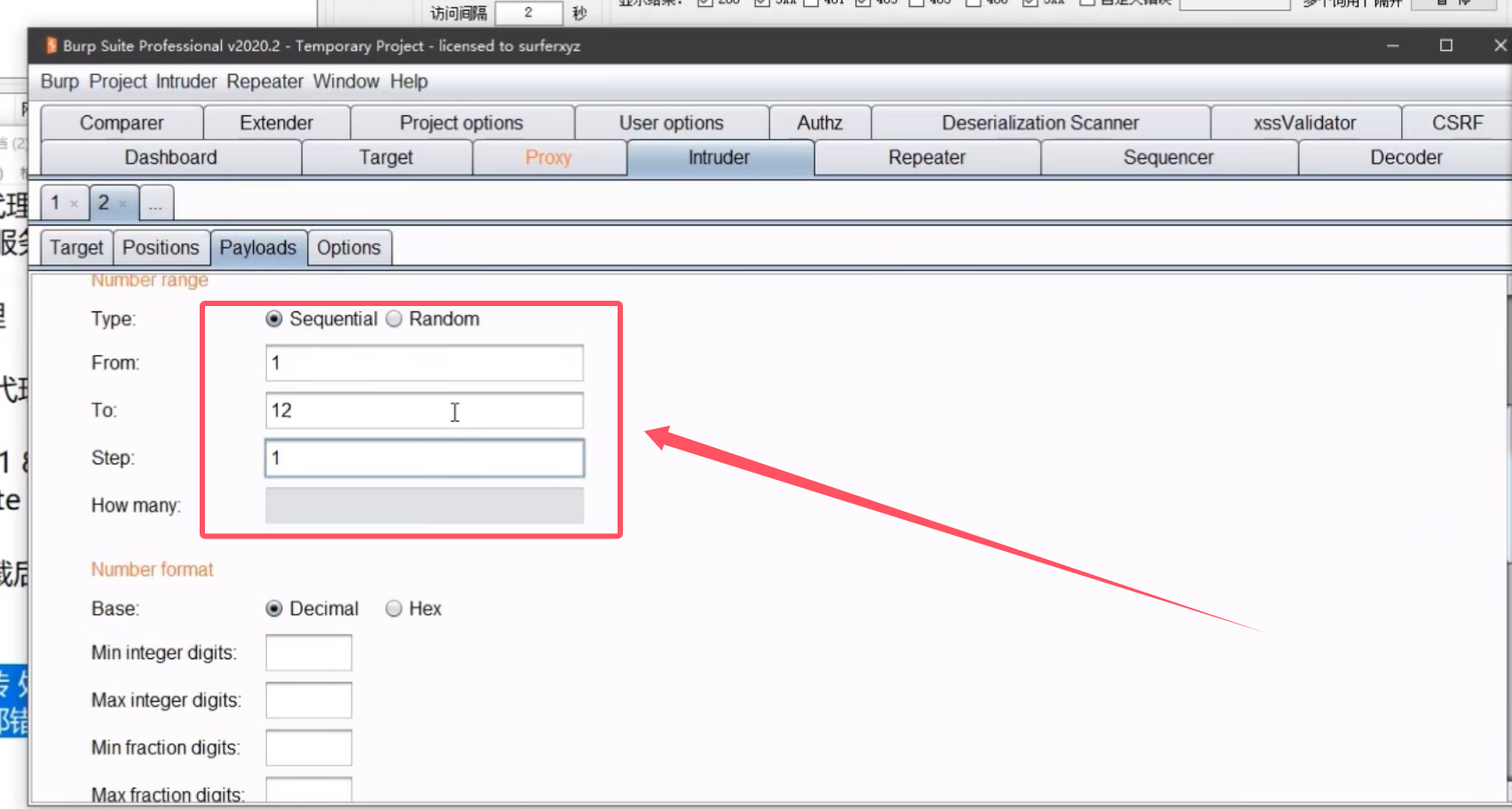Open the Window menu
Viewport: 1512px width, 809px height.
point(346,82)
